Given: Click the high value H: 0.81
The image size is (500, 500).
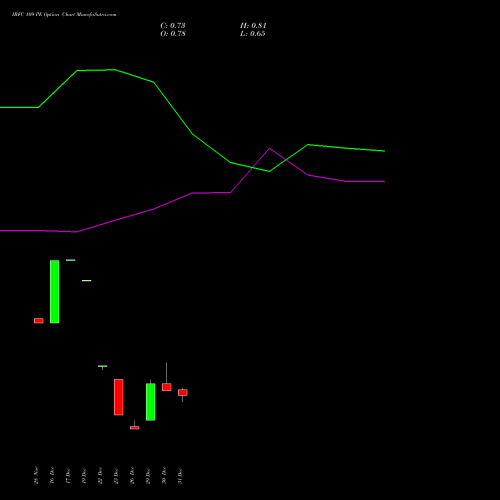Looking at the screenshot, I should 253,26.
